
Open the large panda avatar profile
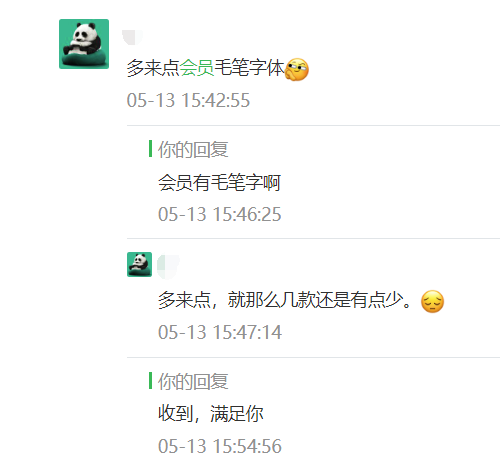tap(84, 44)
